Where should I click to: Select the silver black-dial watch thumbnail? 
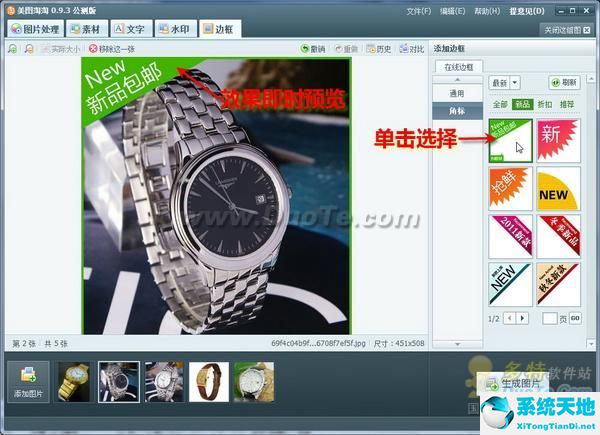[x=119, y=382]
